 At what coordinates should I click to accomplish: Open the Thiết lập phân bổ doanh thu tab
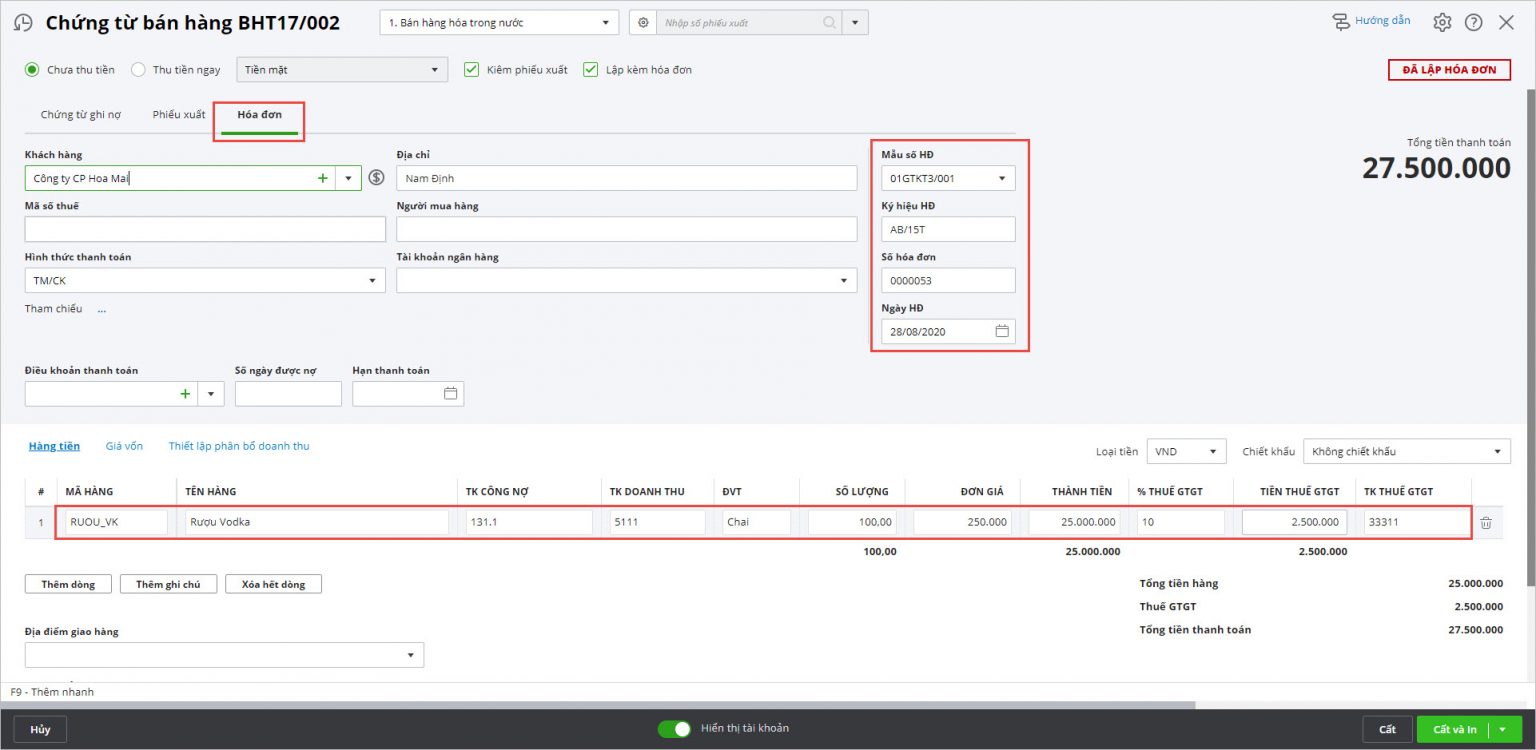pyautogui.click(x=239, y=446)
